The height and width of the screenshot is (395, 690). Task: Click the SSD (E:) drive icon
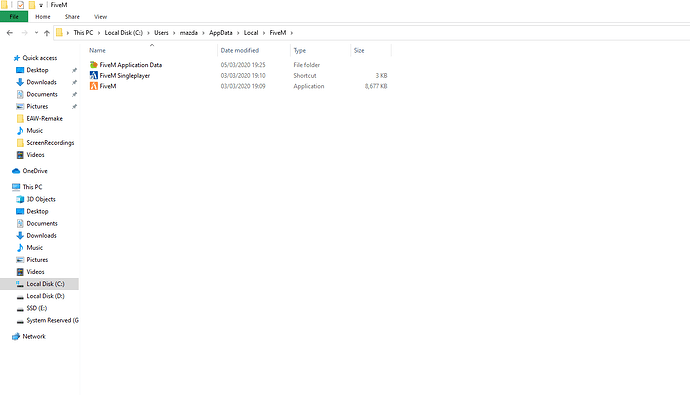20,309
